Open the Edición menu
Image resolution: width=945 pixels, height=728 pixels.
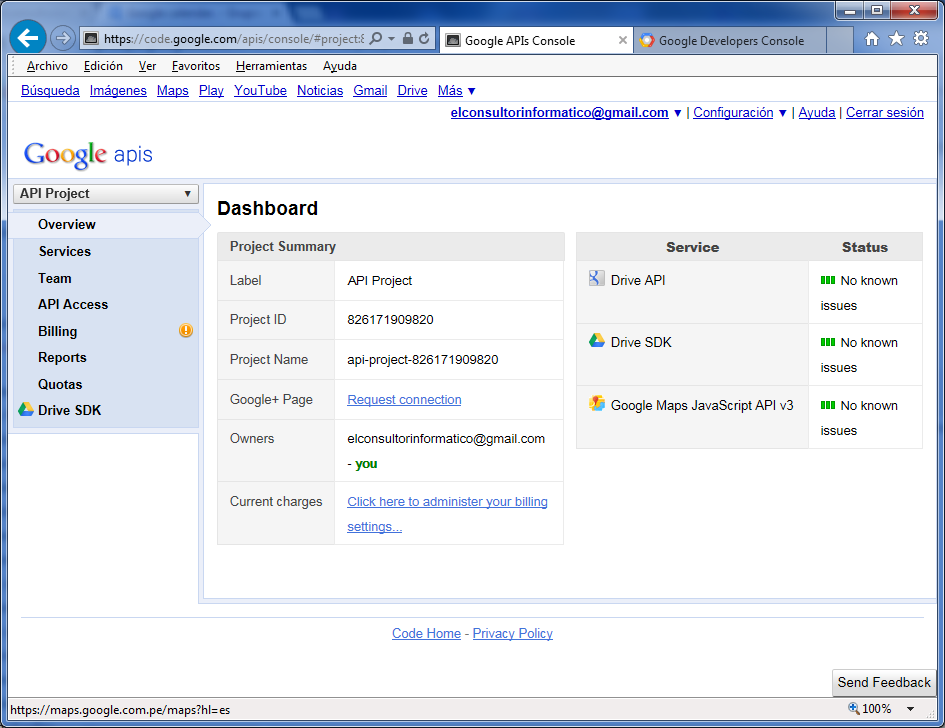coord(103,66)
